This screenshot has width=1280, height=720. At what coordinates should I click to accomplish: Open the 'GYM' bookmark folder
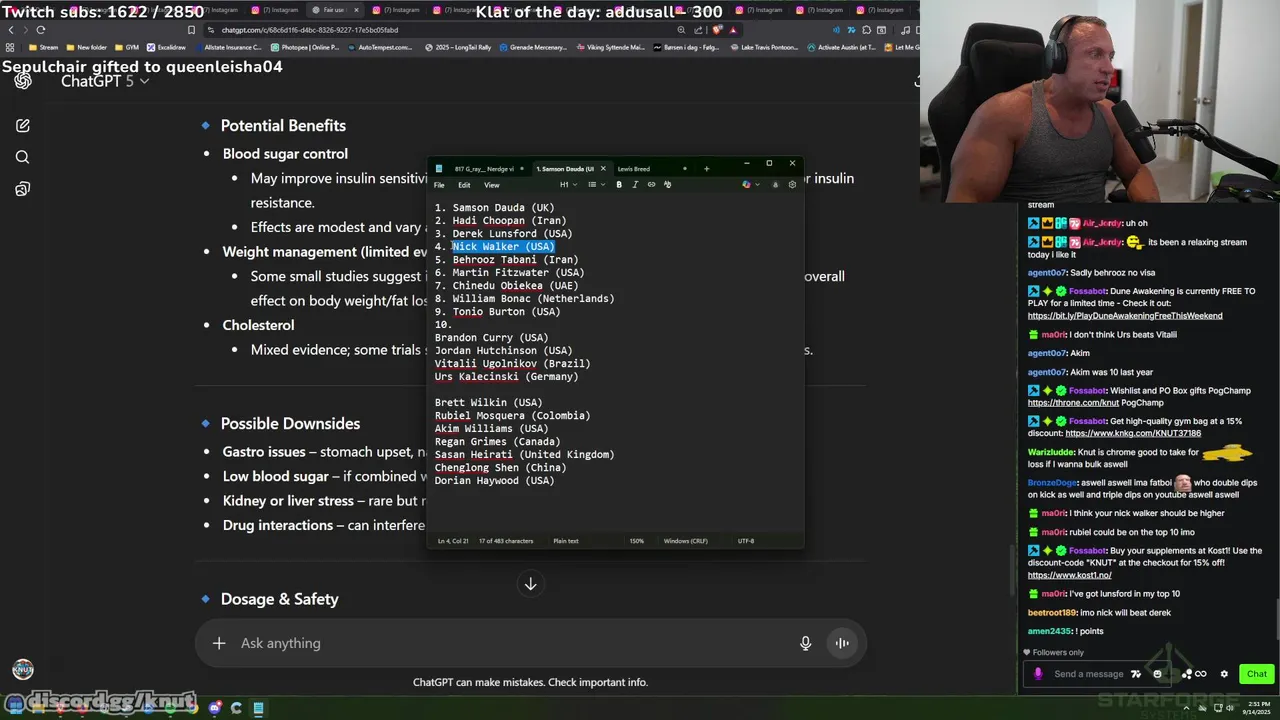click(x=127, y=47)
